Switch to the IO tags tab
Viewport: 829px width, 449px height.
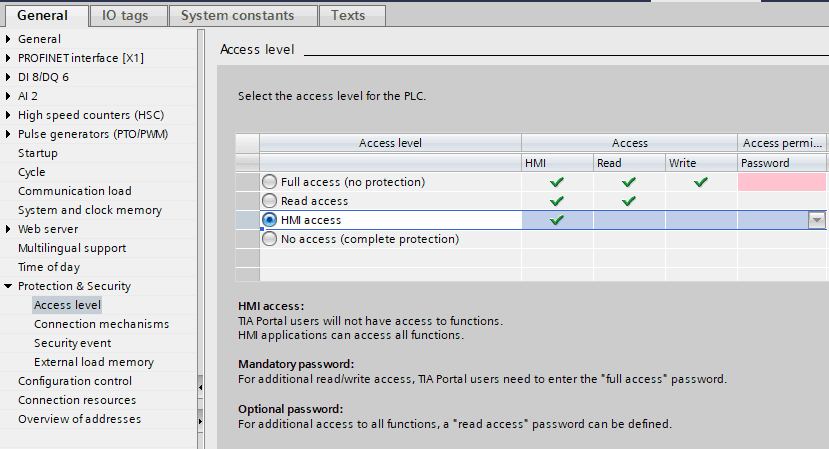123,15
